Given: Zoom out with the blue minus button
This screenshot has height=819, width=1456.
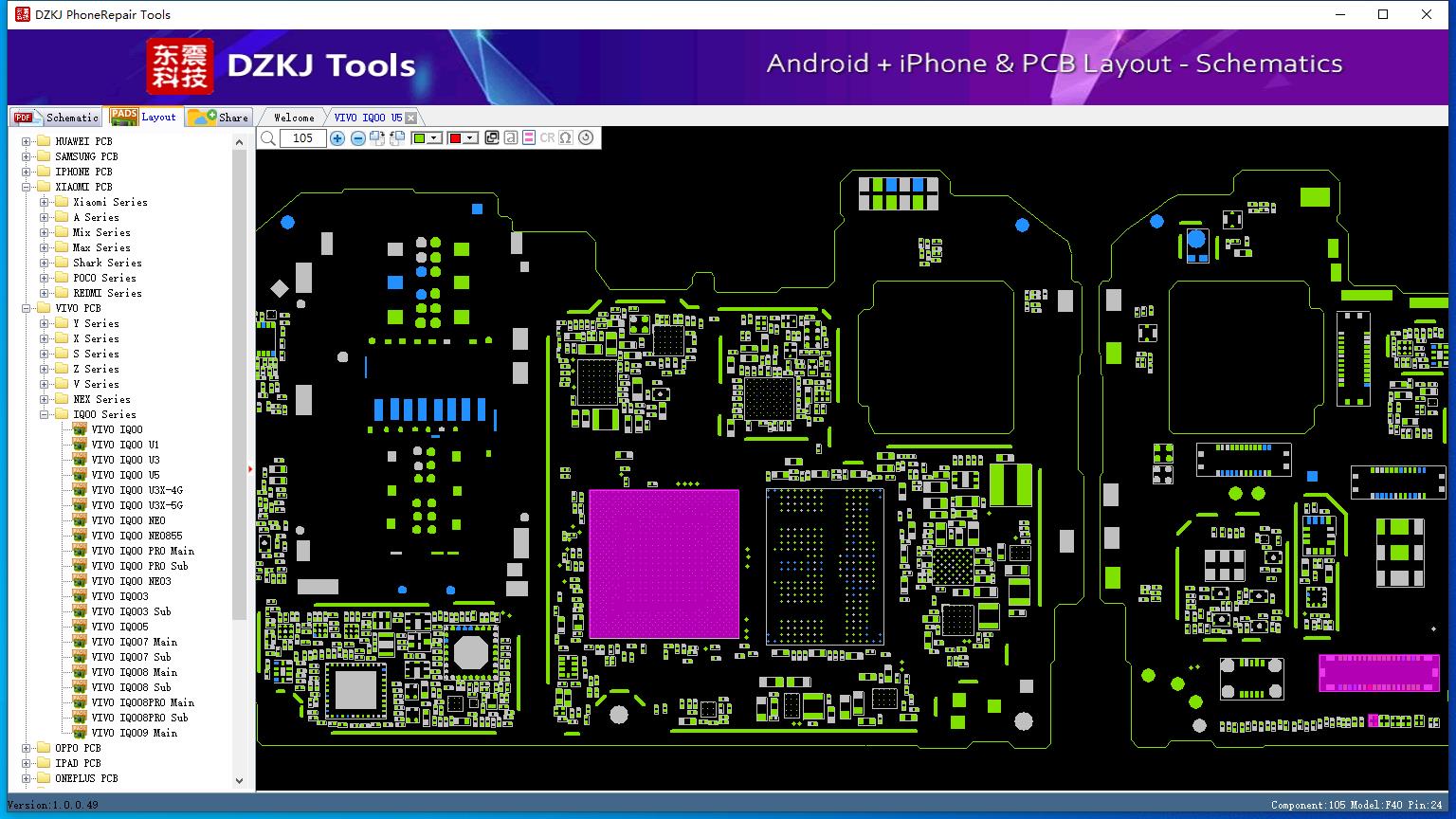Looking at the screenshot, I should point(357,138).
